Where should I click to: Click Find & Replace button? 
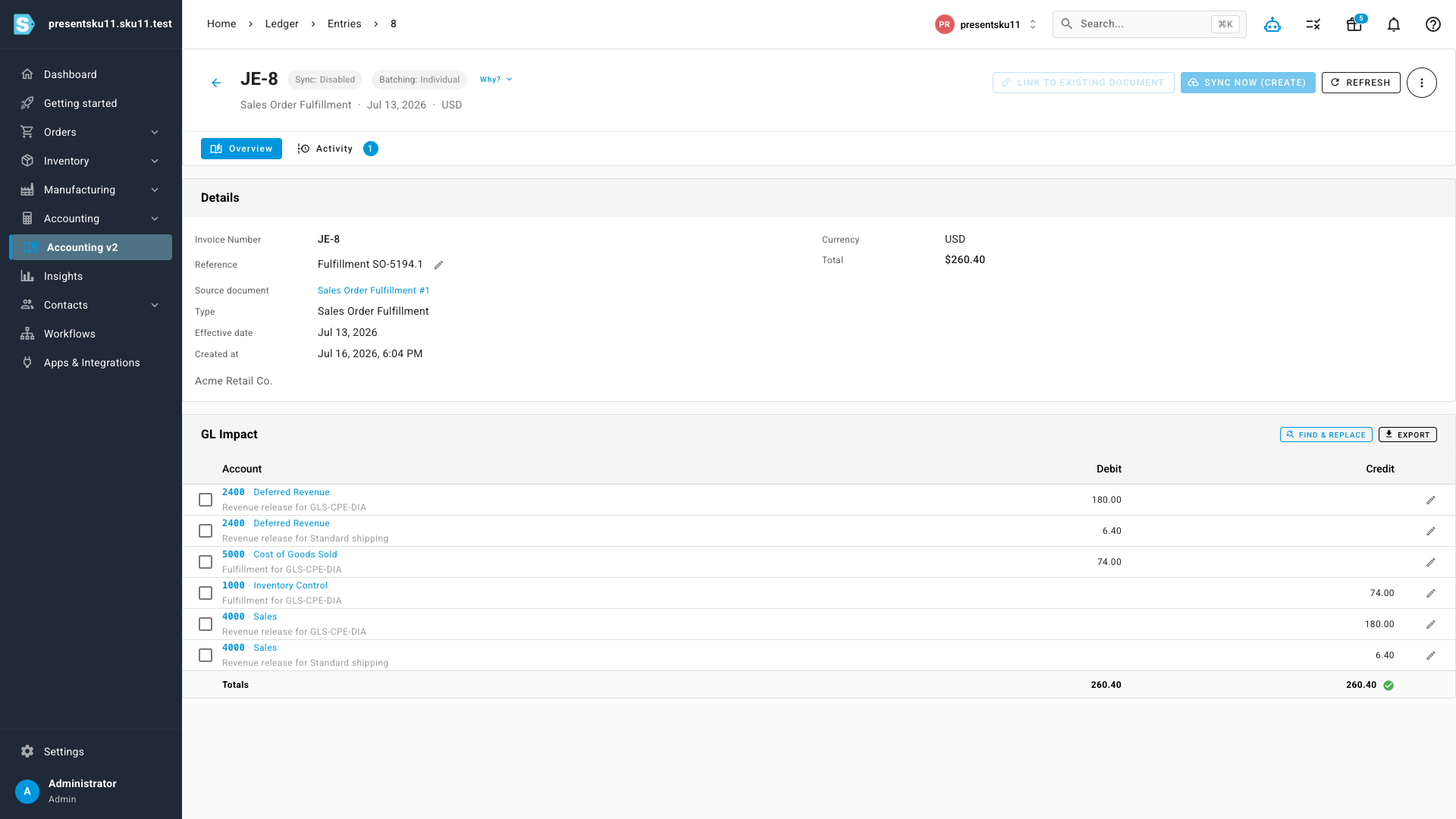(1326, 435)
